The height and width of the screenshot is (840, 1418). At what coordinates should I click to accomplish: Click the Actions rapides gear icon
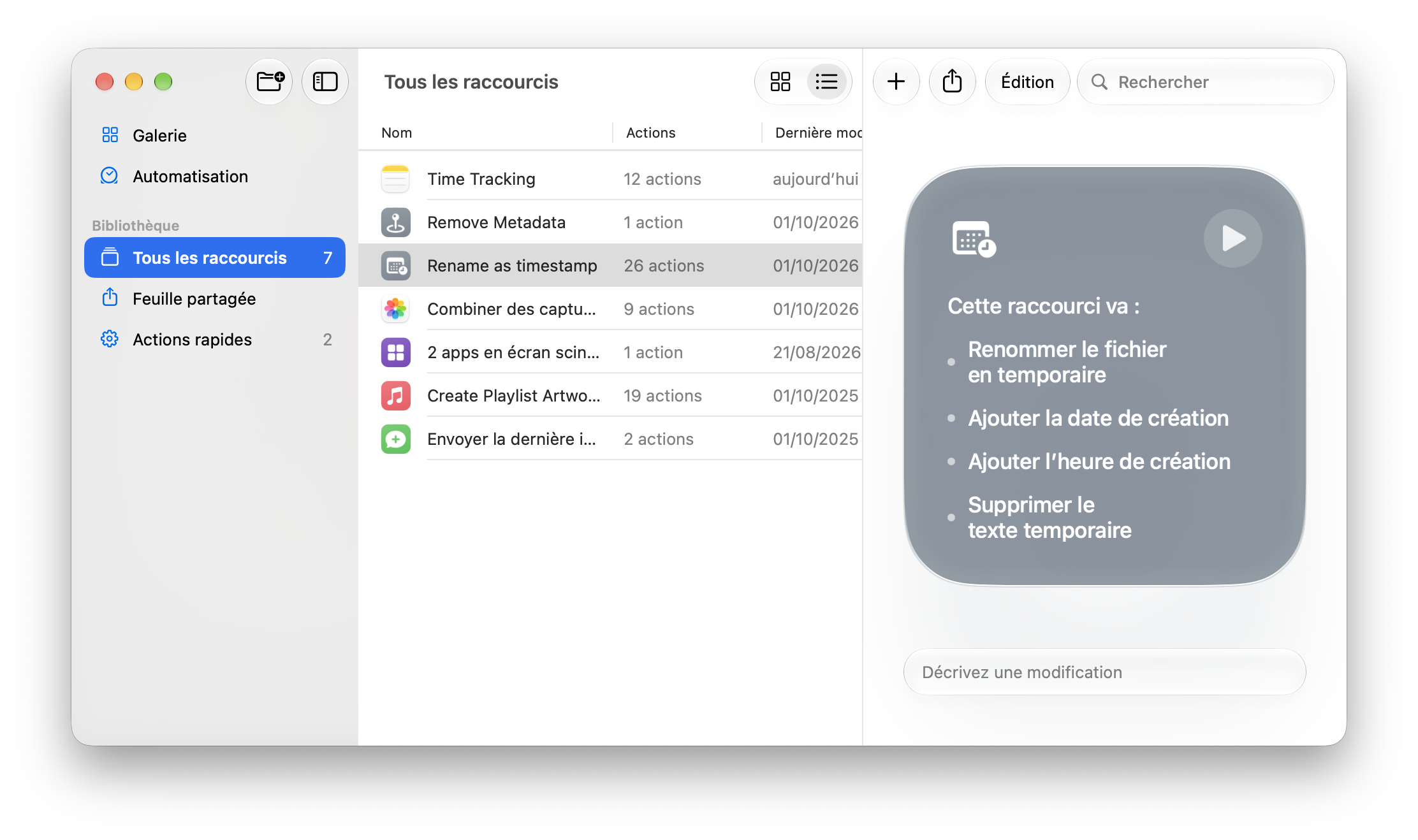110,338
